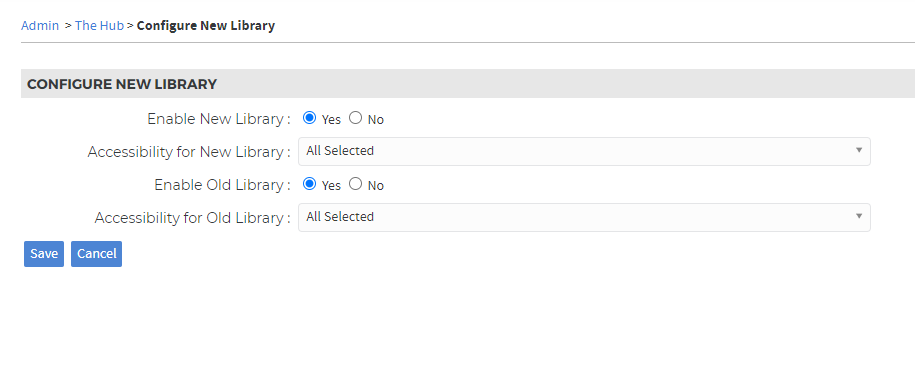
Task: Click arrow of New Library accessibility dropdown
Action: [x=859, y=151]
